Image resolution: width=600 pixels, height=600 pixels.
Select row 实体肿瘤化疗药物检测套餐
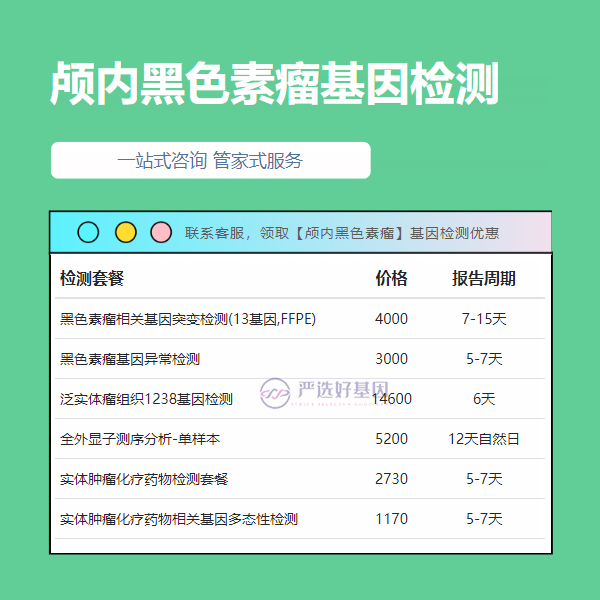pos(300,479)
